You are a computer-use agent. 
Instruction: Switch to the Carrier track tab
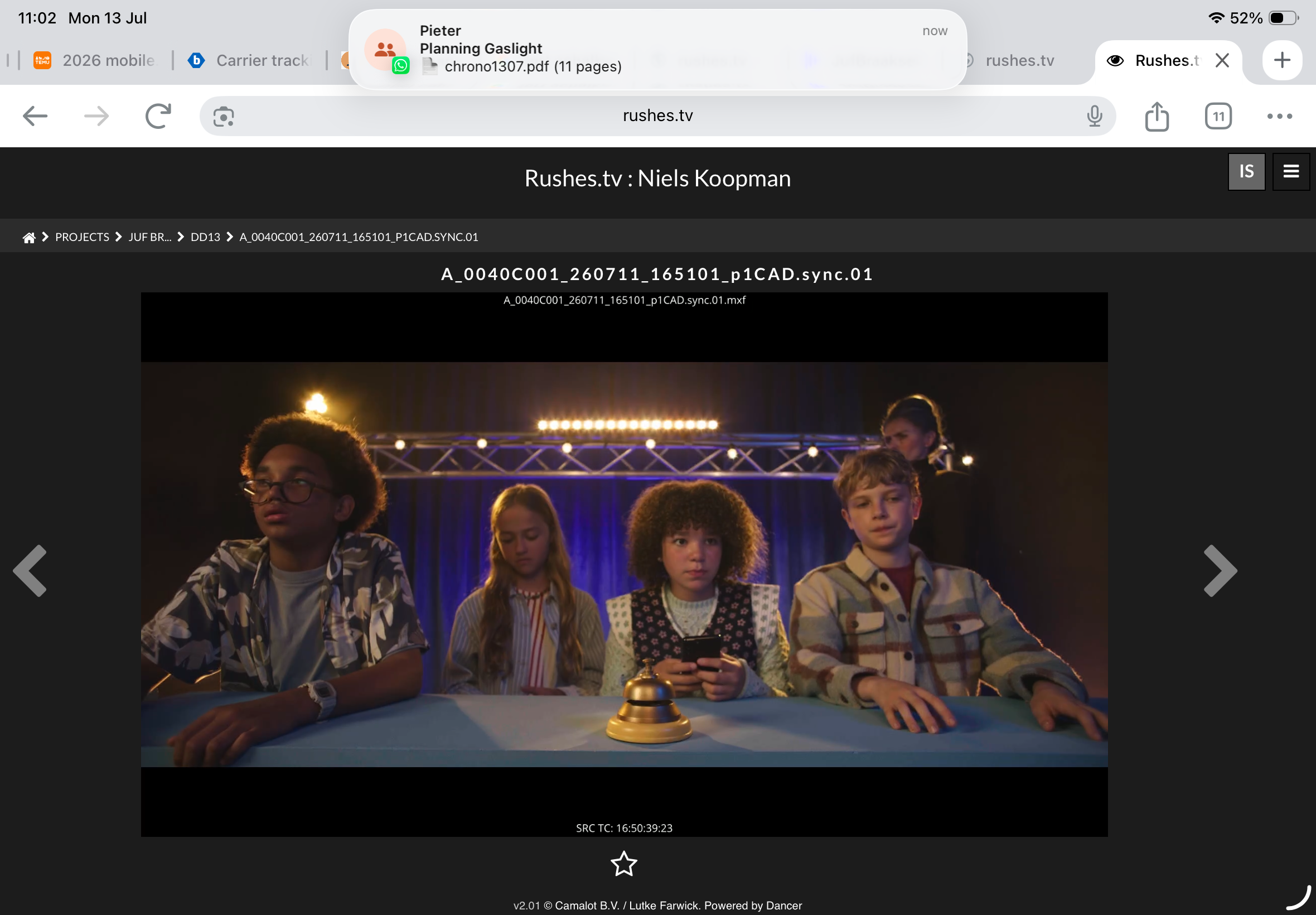click(250, 60)
